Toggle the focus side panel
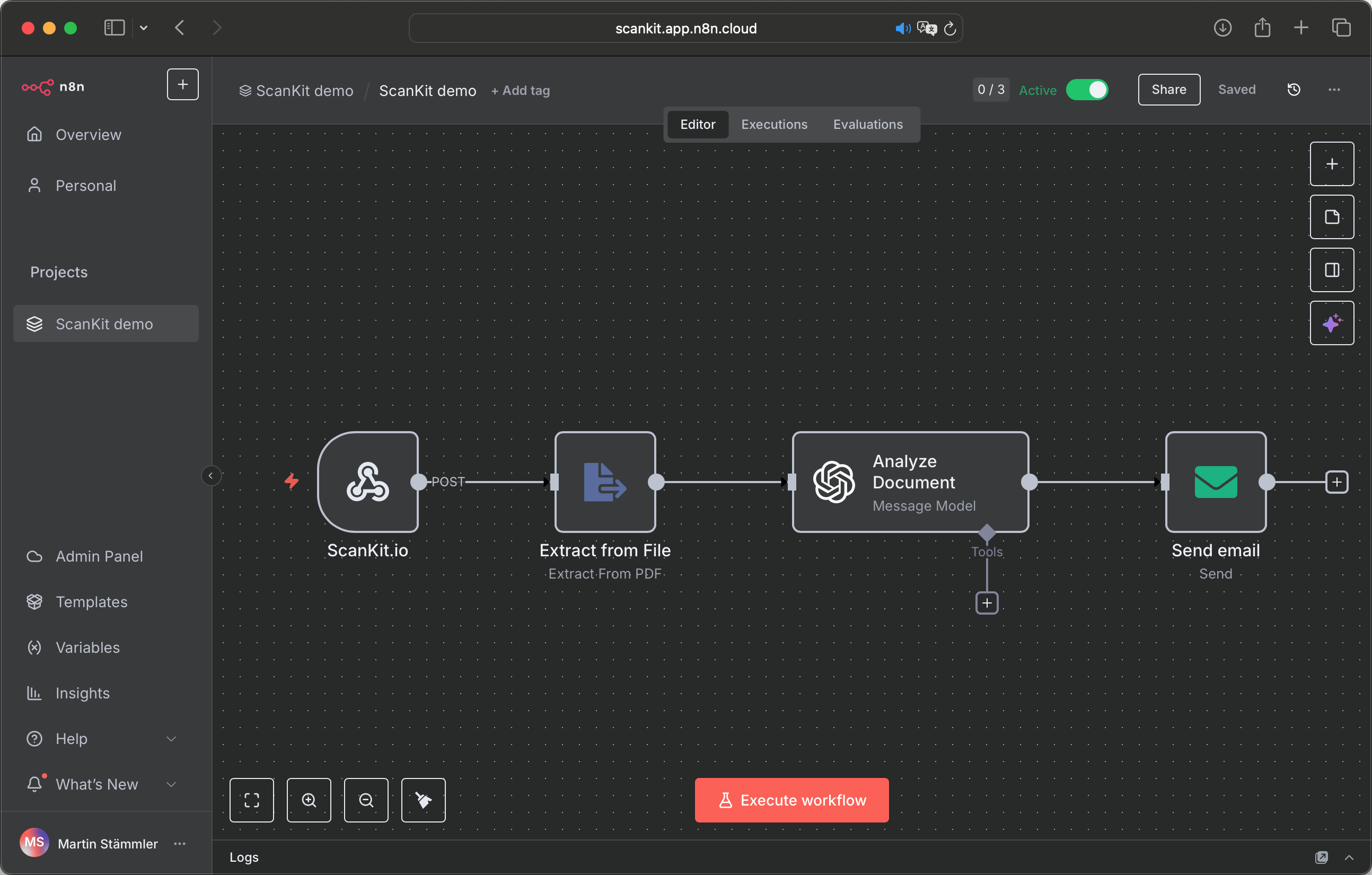The width and height of the screenshot is (1372, 875). tap(1332, 270)
